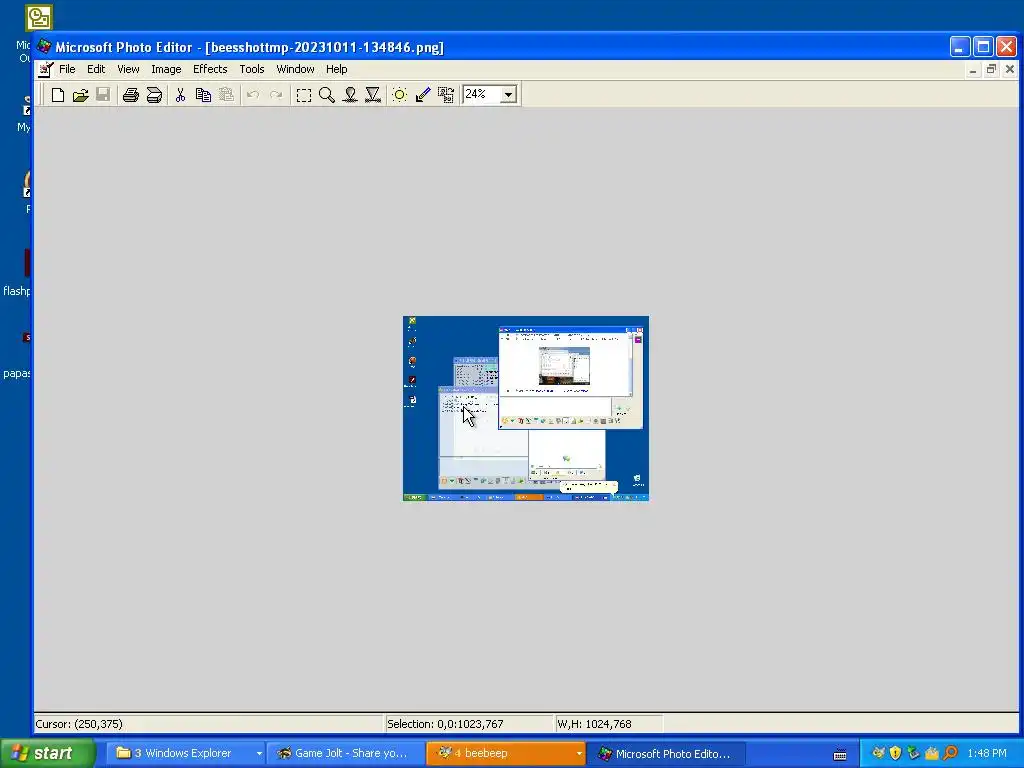Open the zoom percentage dropdown arrow
Screen dimensions: 1024x768
tap(509, 95)
